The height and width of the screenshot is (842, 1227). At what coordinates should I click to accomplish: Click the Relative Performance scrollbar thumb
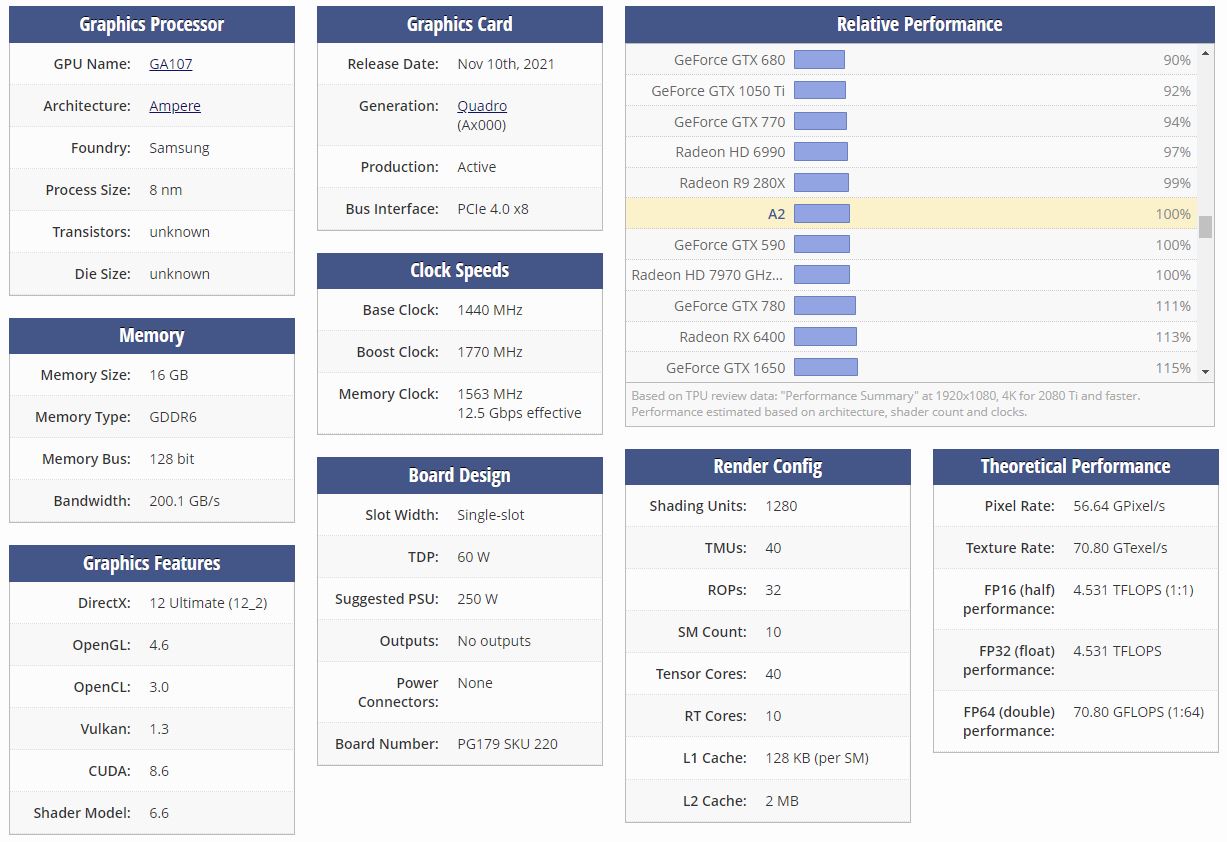click(1206, 227)
